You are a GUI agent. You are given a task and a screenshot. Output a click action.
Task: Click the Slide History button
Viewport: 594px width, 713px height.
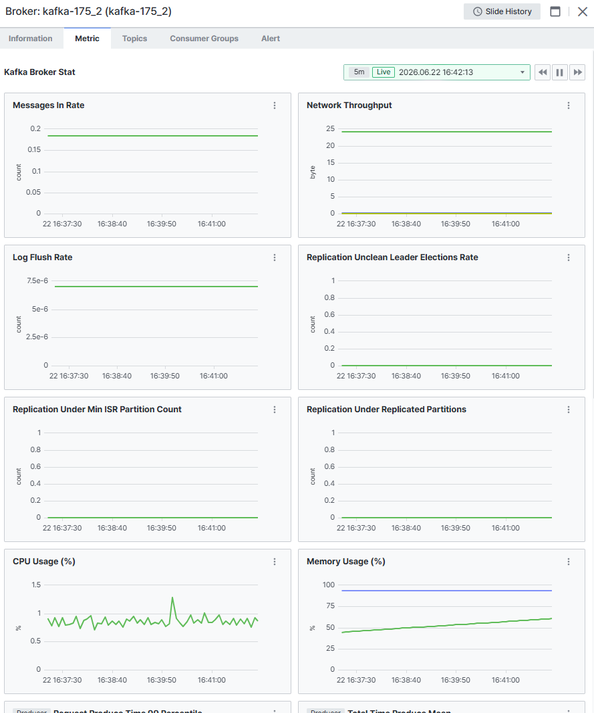pos(502,11)
